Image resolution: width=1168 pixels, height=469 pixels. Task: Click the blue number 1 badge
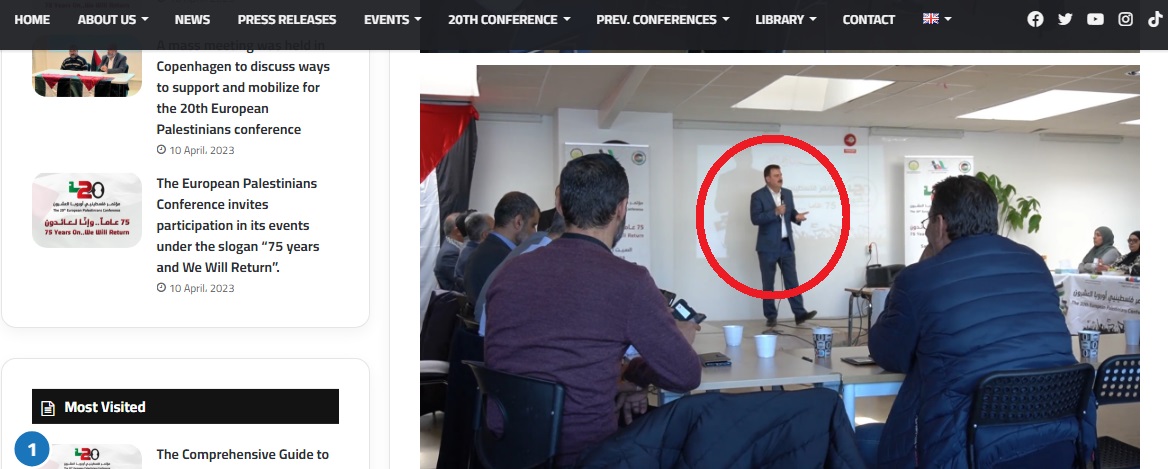pos(32,450)
